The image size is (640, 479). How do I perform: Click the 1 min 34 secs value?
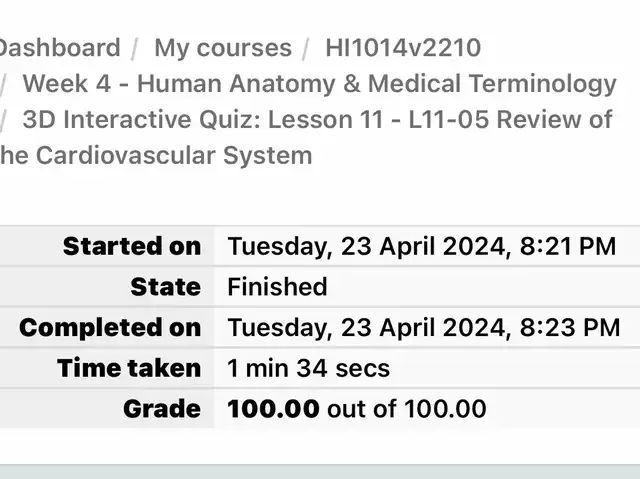(309, 368)
